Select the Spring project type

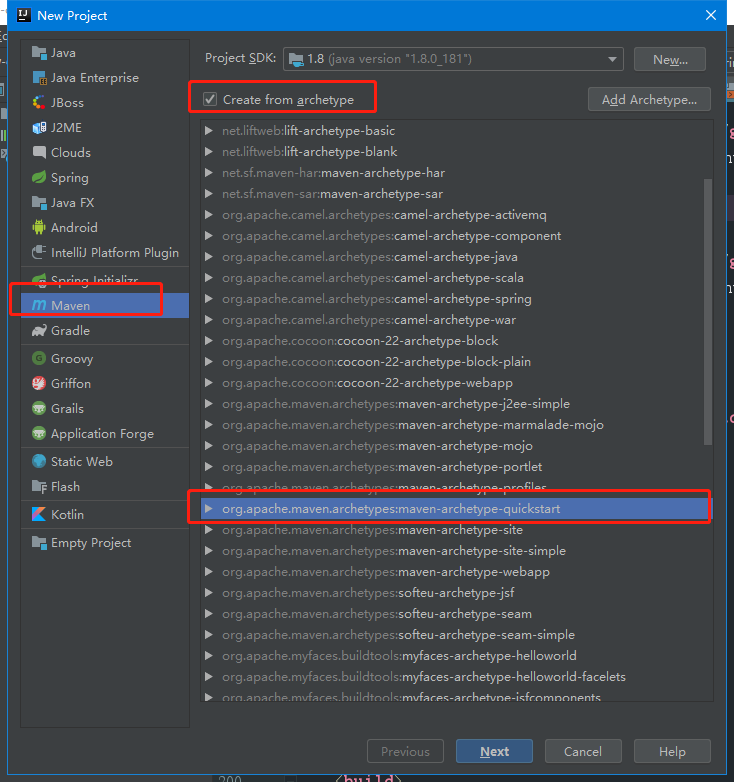(105, 178)
